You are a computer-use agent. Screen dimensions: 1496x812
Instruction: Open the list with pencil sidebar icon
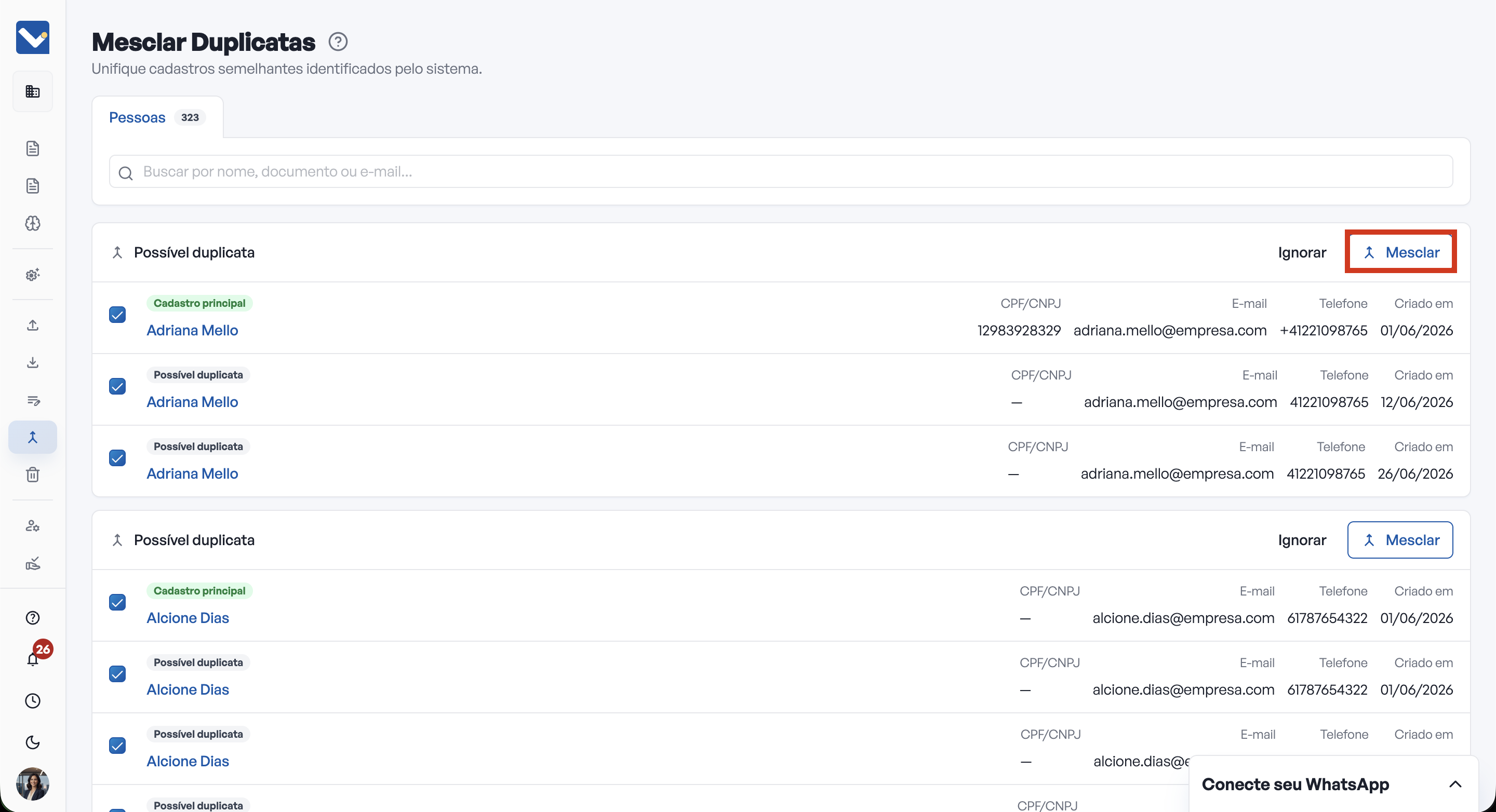point(33,400)
